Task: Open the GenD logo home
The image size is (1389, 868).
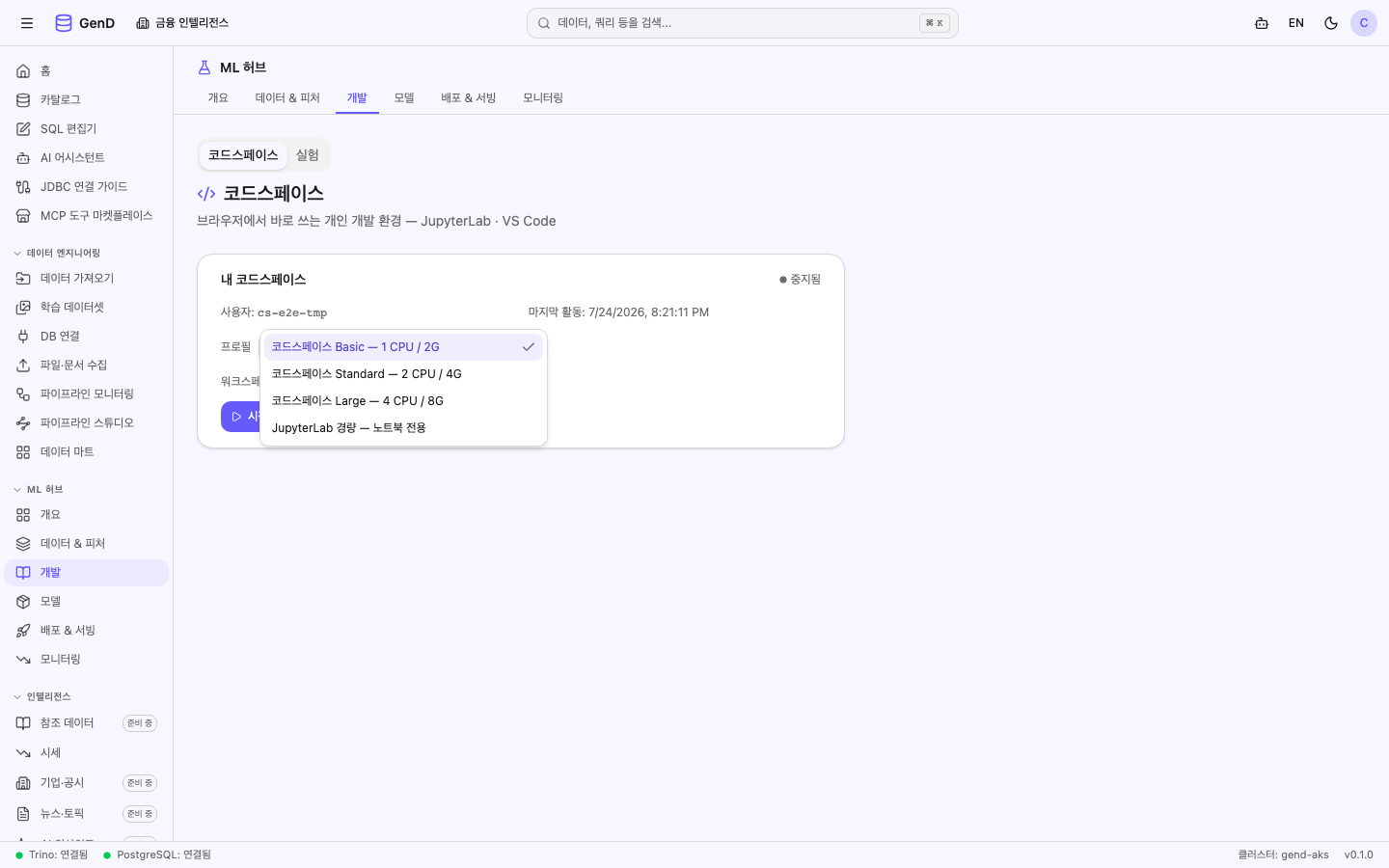Action: (85, 23)
